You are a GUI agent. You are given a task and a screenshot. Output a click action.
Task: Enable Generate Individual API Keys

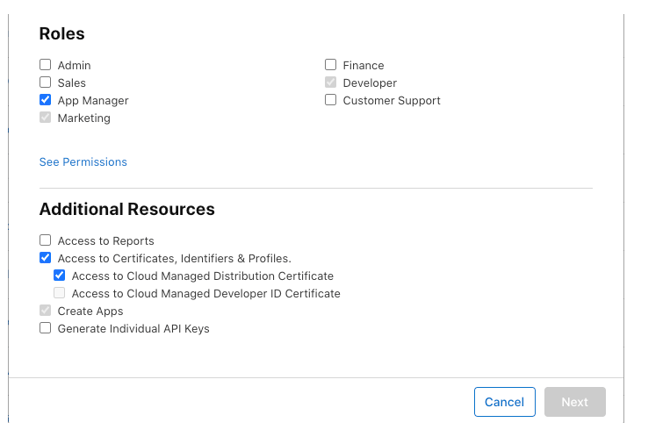pyautogui.click(x=45, y=328)
